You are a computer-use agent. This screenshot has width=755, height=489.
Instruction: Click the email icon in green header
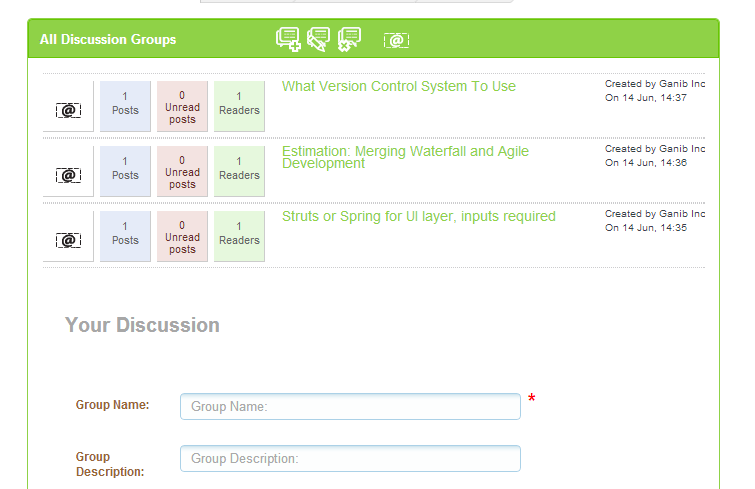396,40
